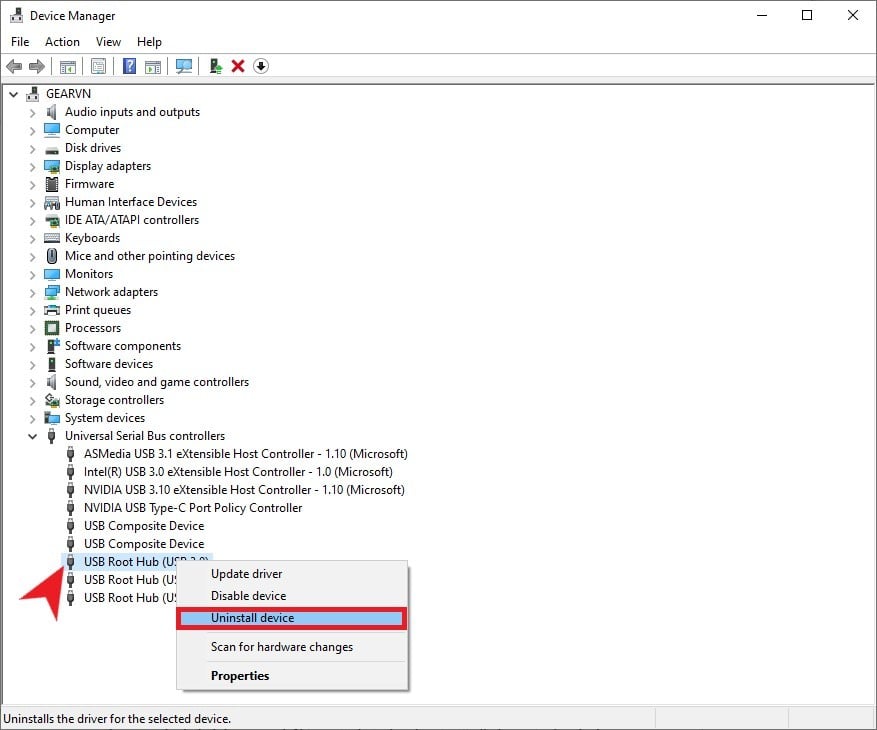
Task: Open the Properties toolbar icon
Action: click(x=98, y=66)
